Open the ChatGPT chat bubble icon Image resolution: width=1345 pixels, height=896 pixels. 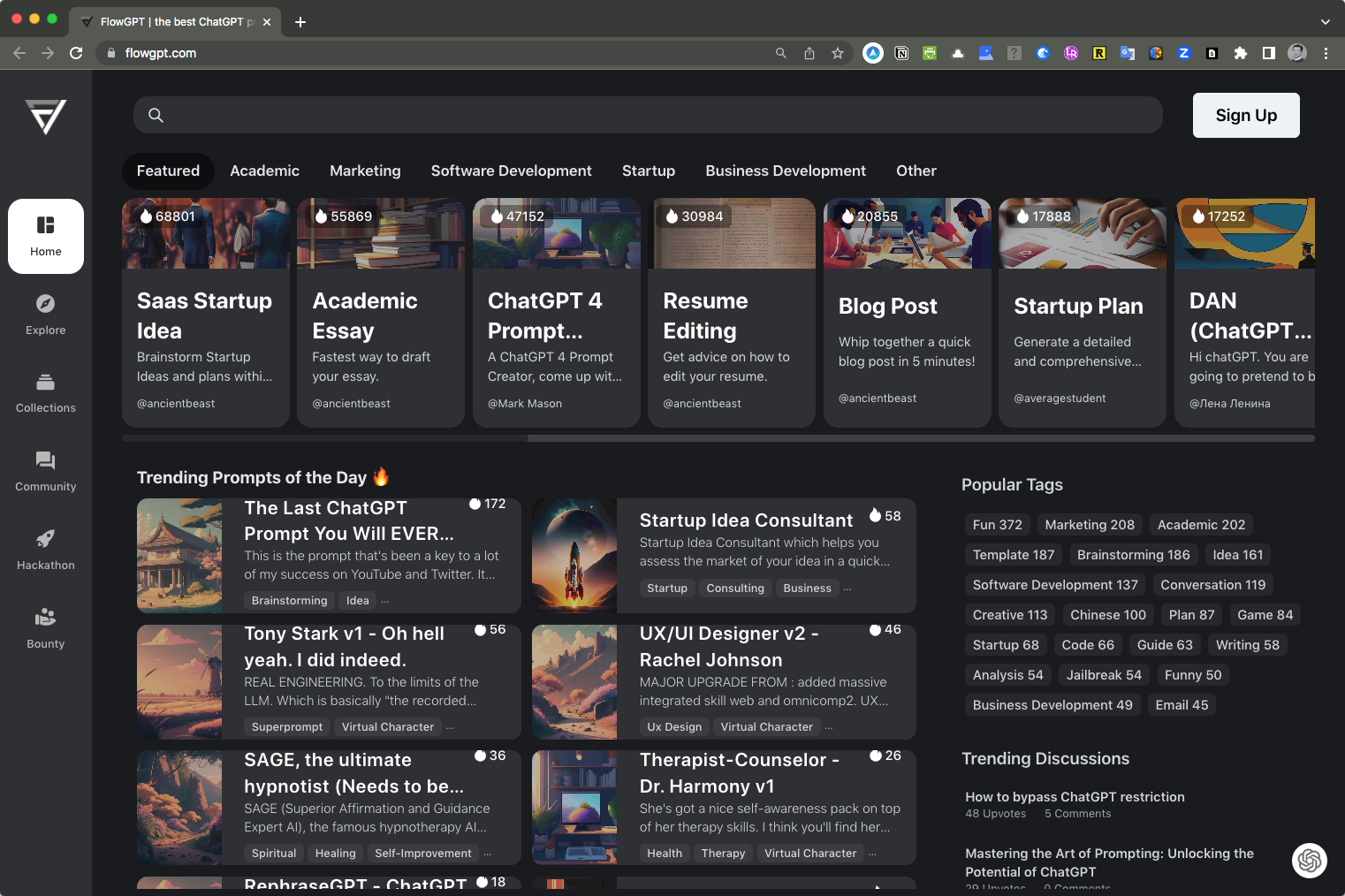click(x=1309, y=860)
